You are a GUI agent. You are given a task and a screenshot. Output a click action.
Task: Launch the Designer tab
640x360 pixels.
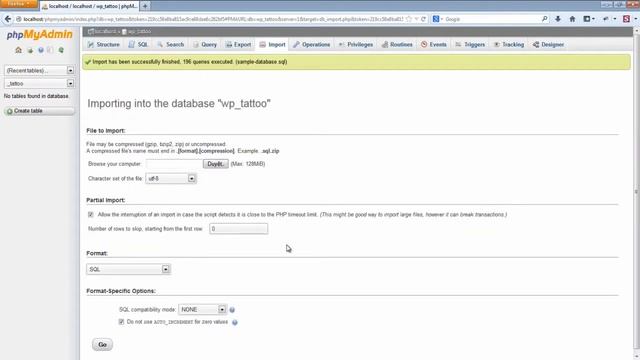click(548, 44)
